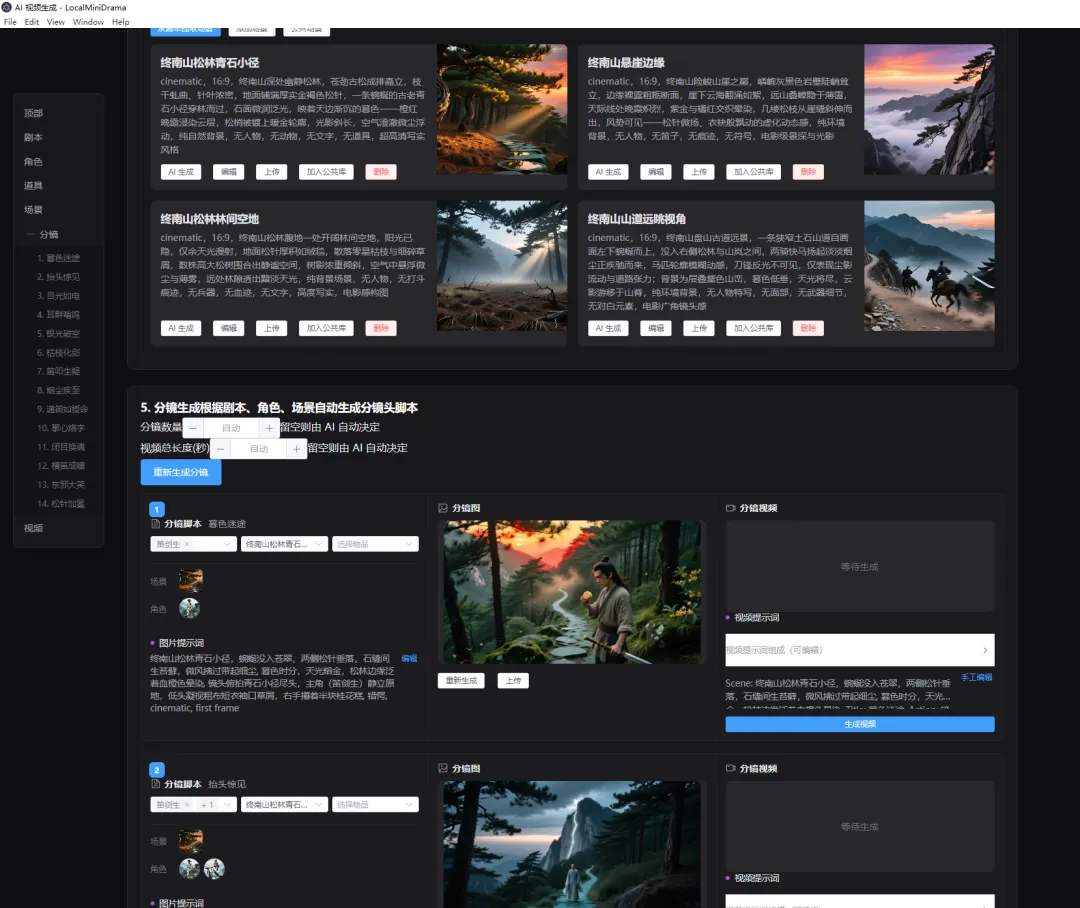The width and height of the screenshot is (1080, 908).
Task: Click shot 2 分镜图 preview image
Action: tap(572, 844)
